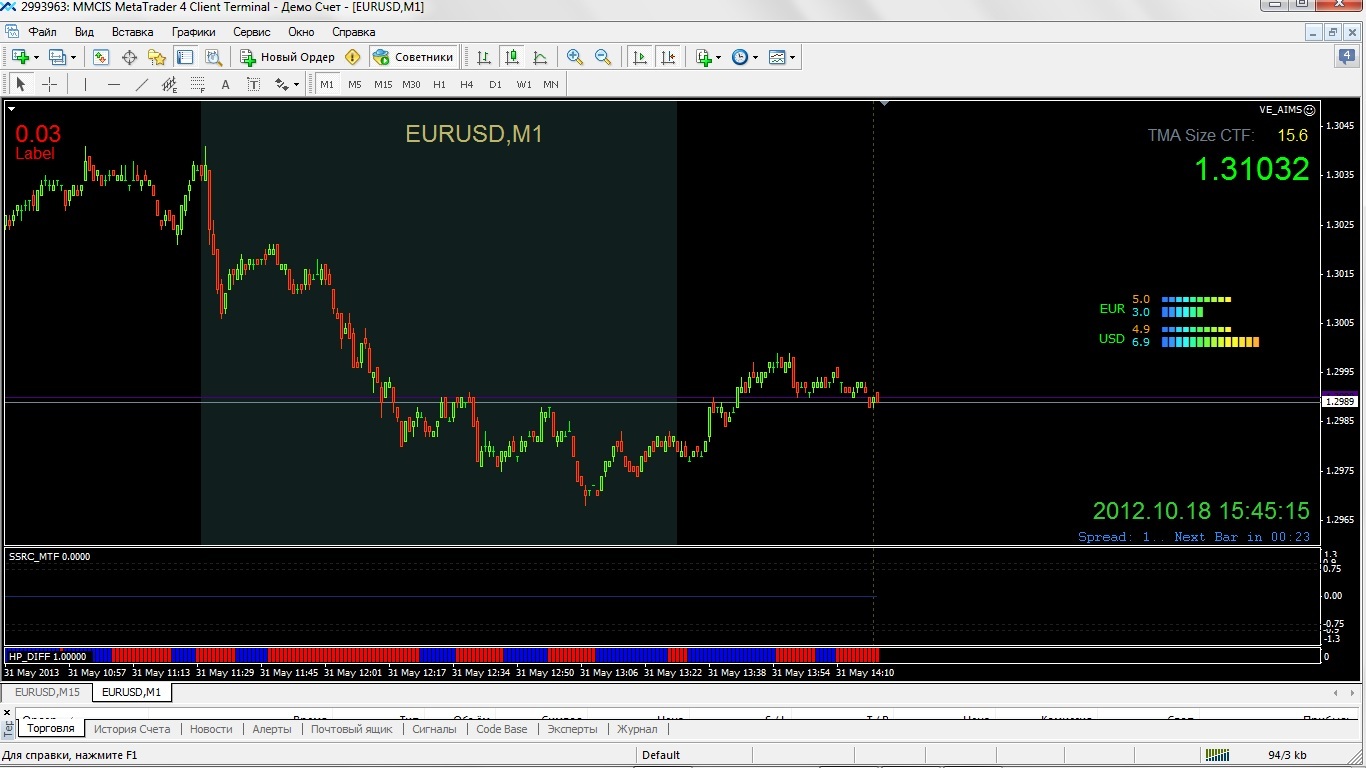
Task: Open the New Chart dropdown arrow
Action: coord(36,57)
